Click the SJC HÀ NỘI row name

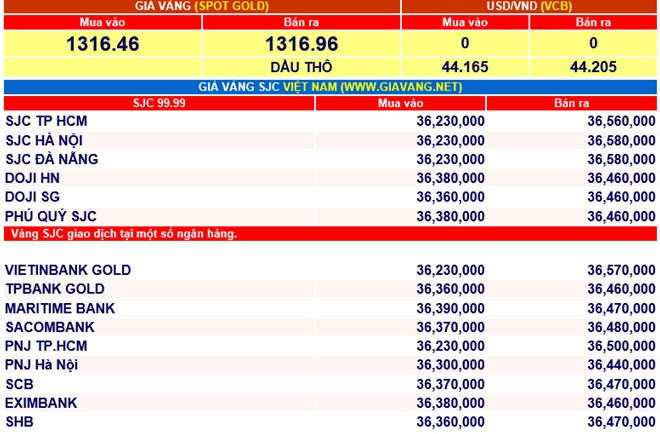pos(44,140)
